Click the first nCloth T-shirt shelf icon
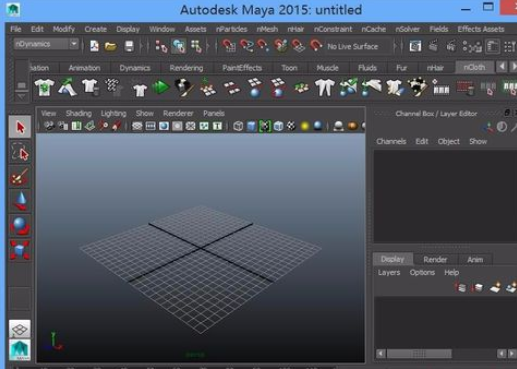The height and width of the screenshot is (369, 517). [x=44, y=88]
